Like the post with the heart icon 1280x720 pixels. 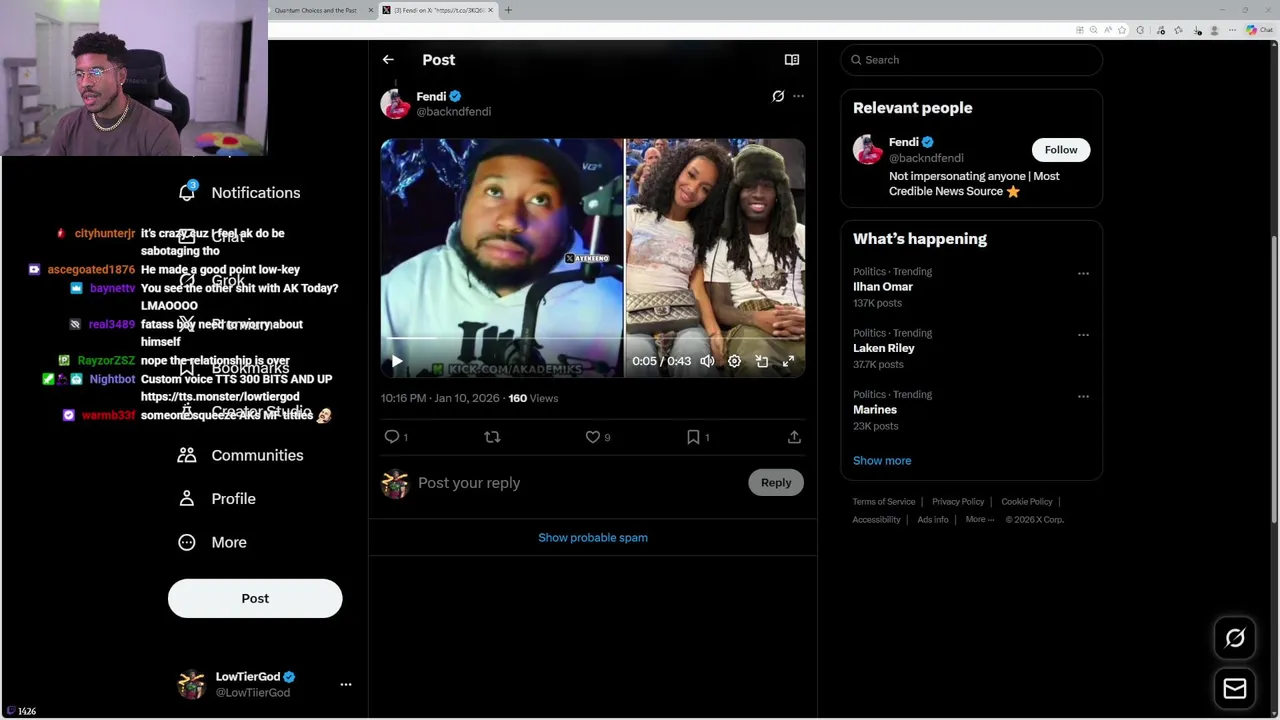point(592,437)
